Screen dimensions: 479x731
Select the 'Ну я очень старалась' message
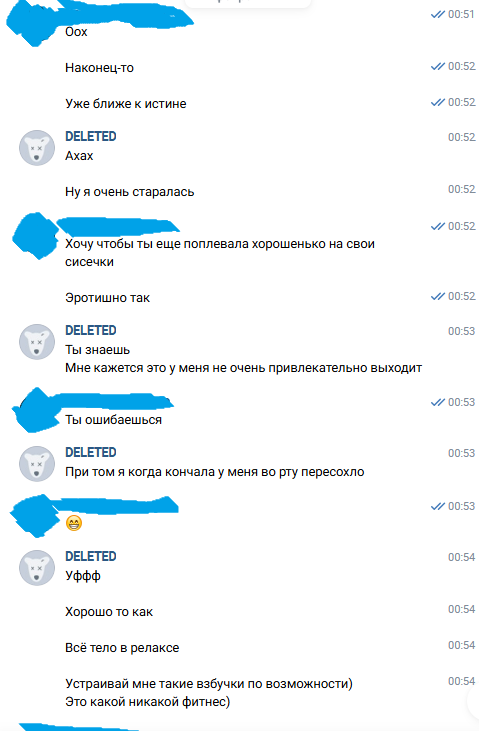pyautogui.click(x=130, y=192)
